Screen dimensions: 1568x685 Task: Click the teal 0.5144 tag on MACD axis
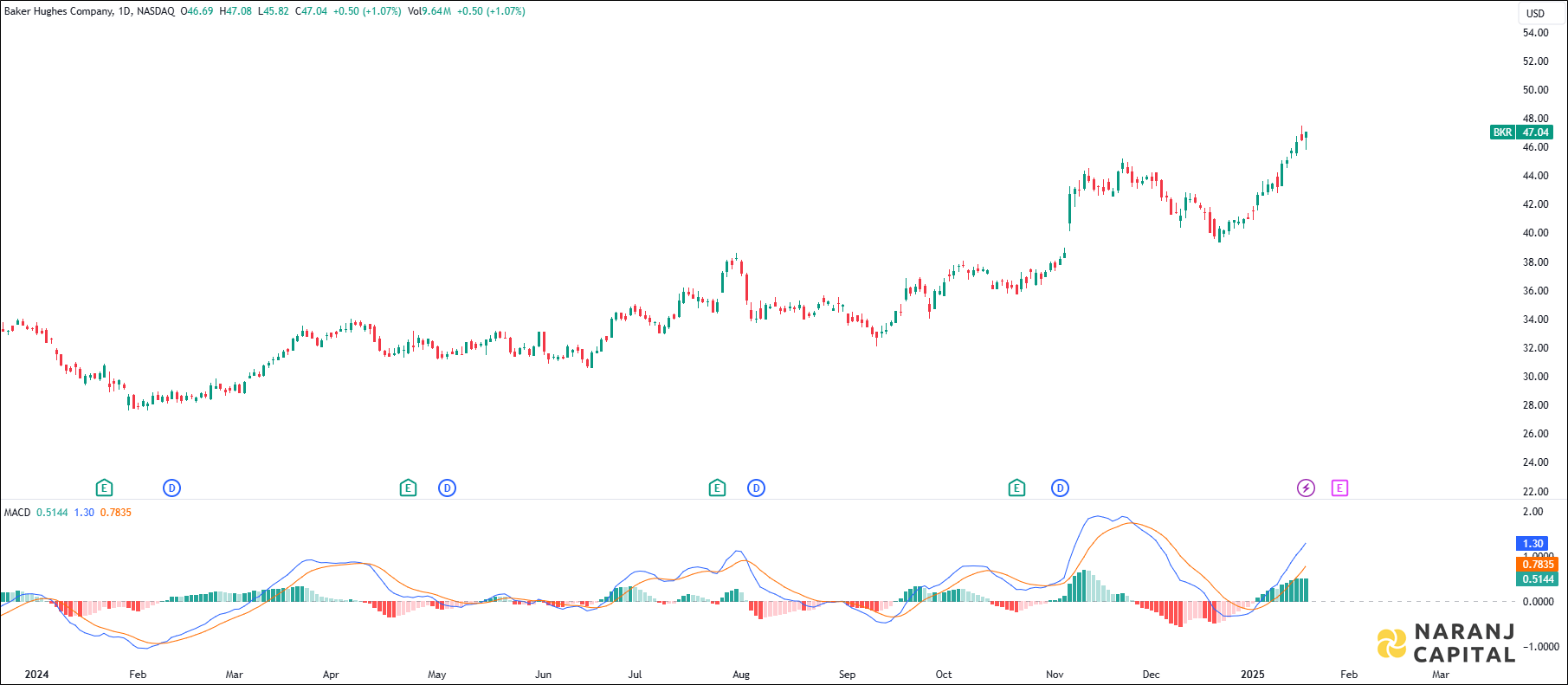click(x=1538, y=579)
